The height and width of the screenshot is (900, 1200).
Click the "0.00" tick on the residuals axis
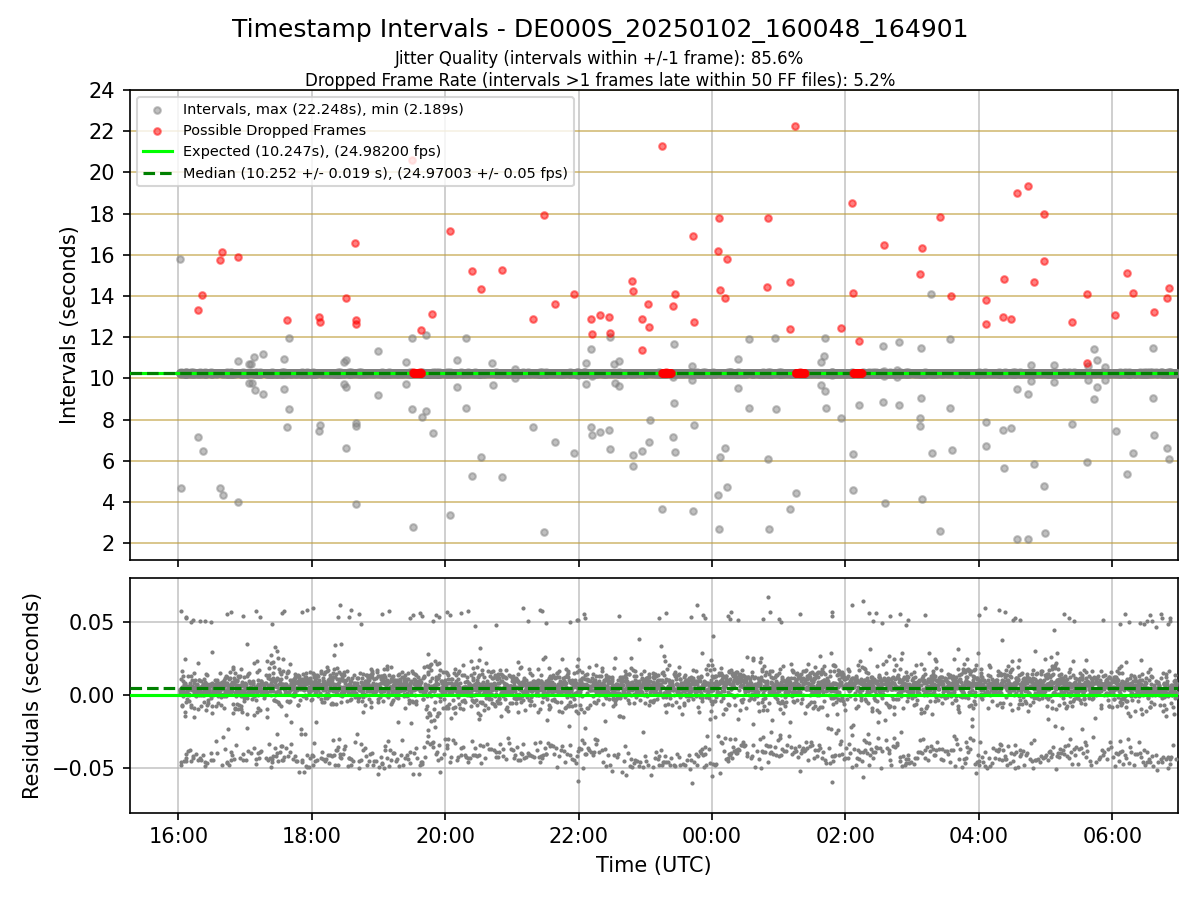94,695
